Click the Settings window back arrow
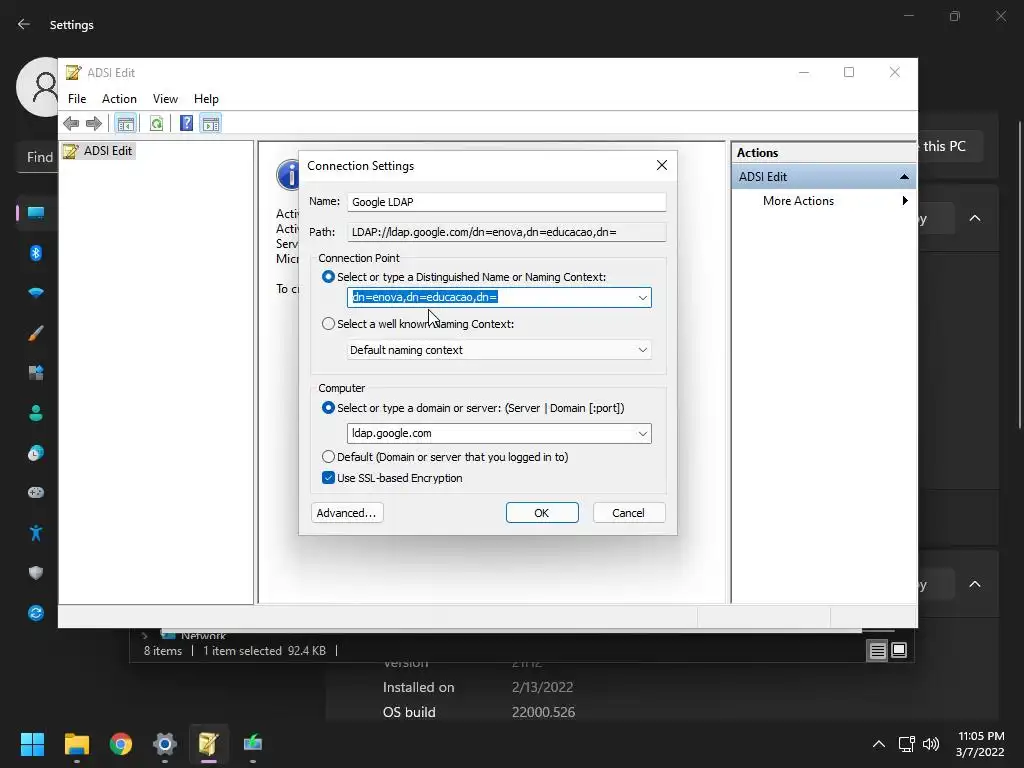1024x768 pixels. tap(24, 24)
